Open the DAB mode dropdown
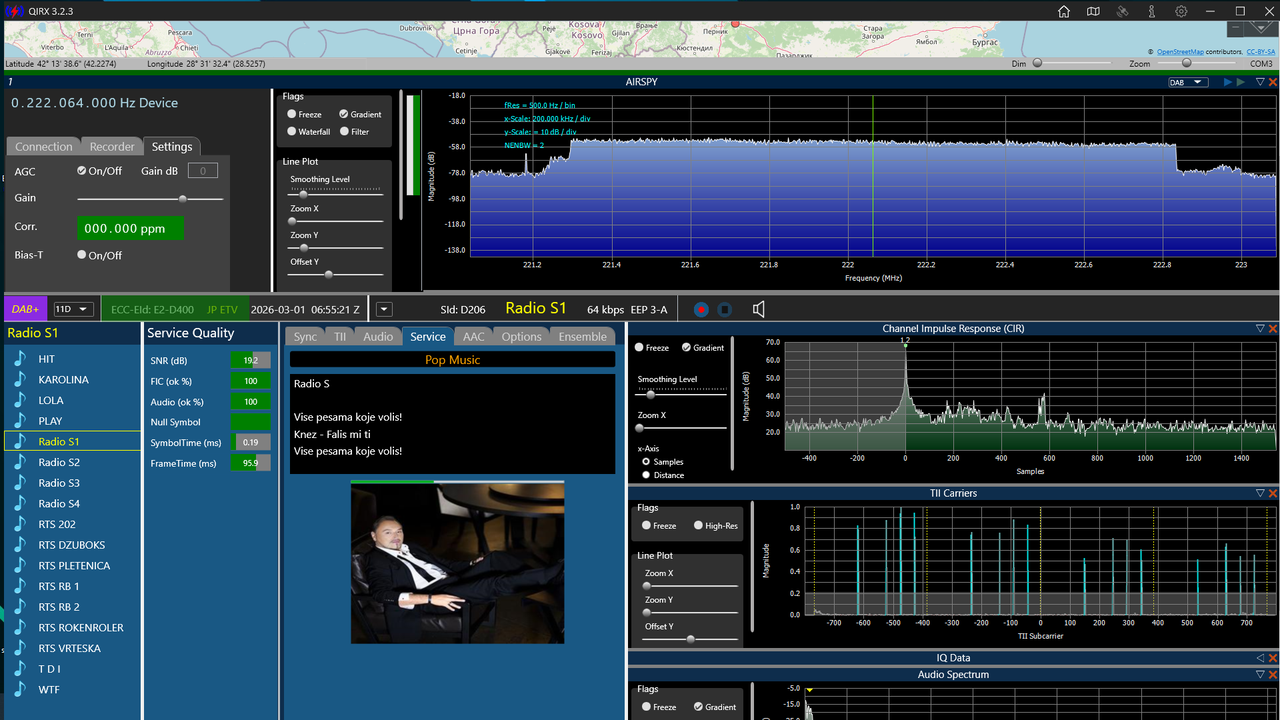1280x720 pixels. pyautogui.click(x=1188, y=82)
